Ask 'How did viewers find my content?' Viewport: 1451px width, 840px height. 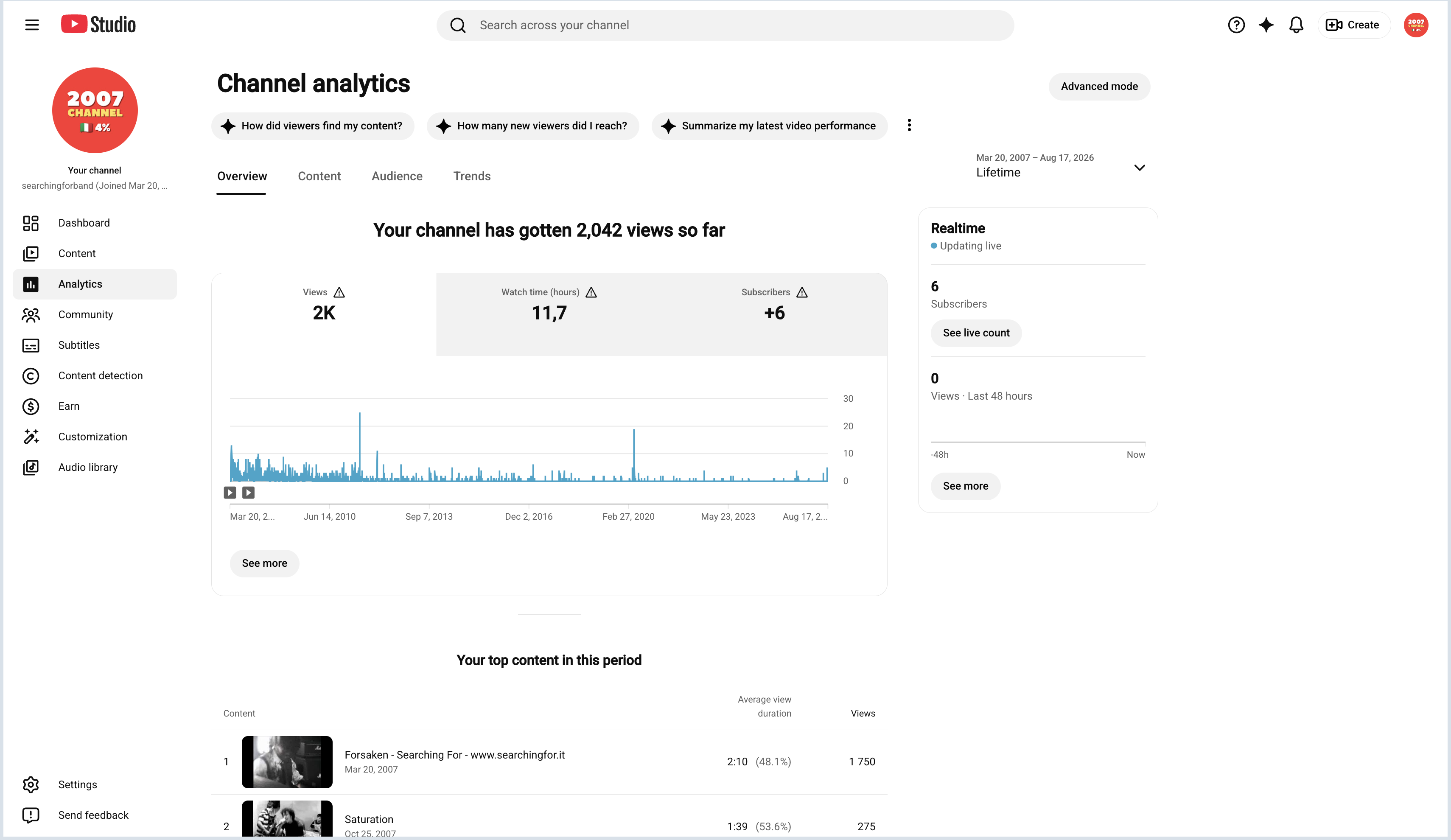313,126
